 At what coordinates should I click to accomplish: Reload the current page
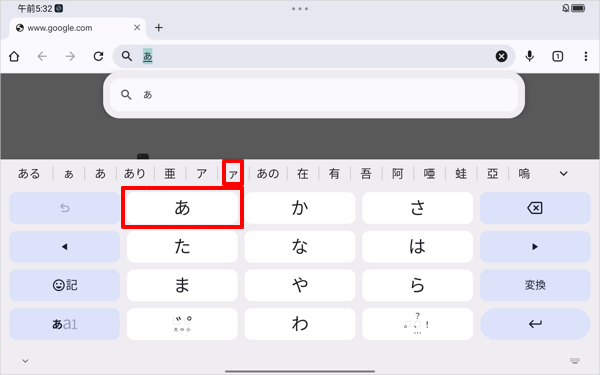98,57
